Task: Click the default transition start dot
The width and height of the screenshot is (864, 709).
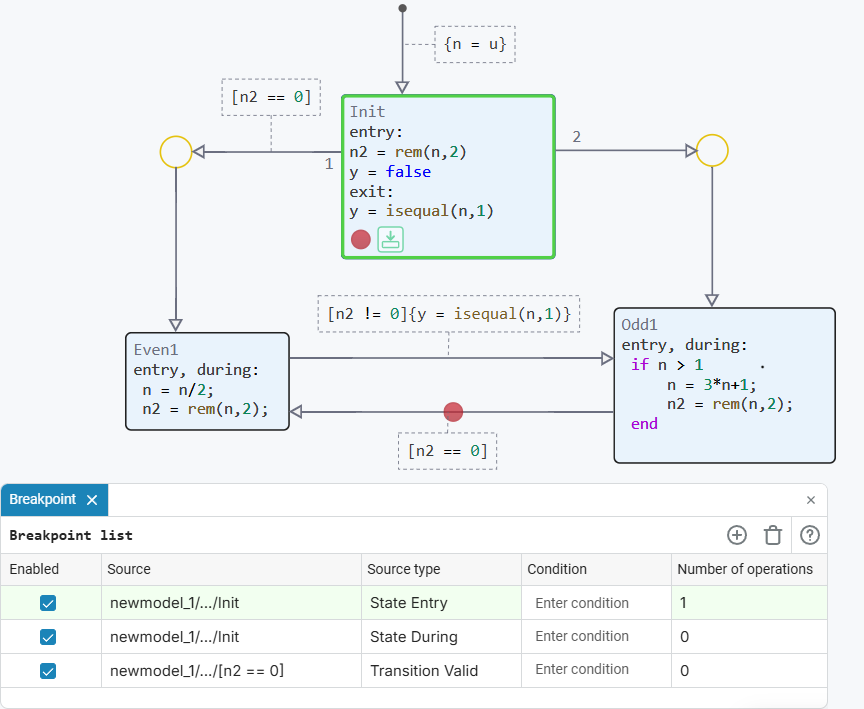Action: 403,8
